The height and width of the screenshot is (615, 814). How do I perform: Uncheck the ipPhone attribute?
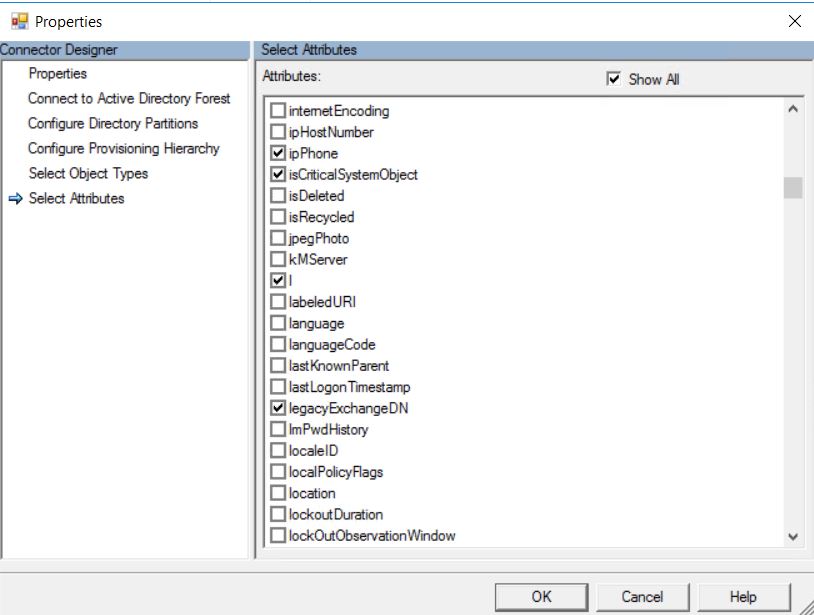pos(278,154)
